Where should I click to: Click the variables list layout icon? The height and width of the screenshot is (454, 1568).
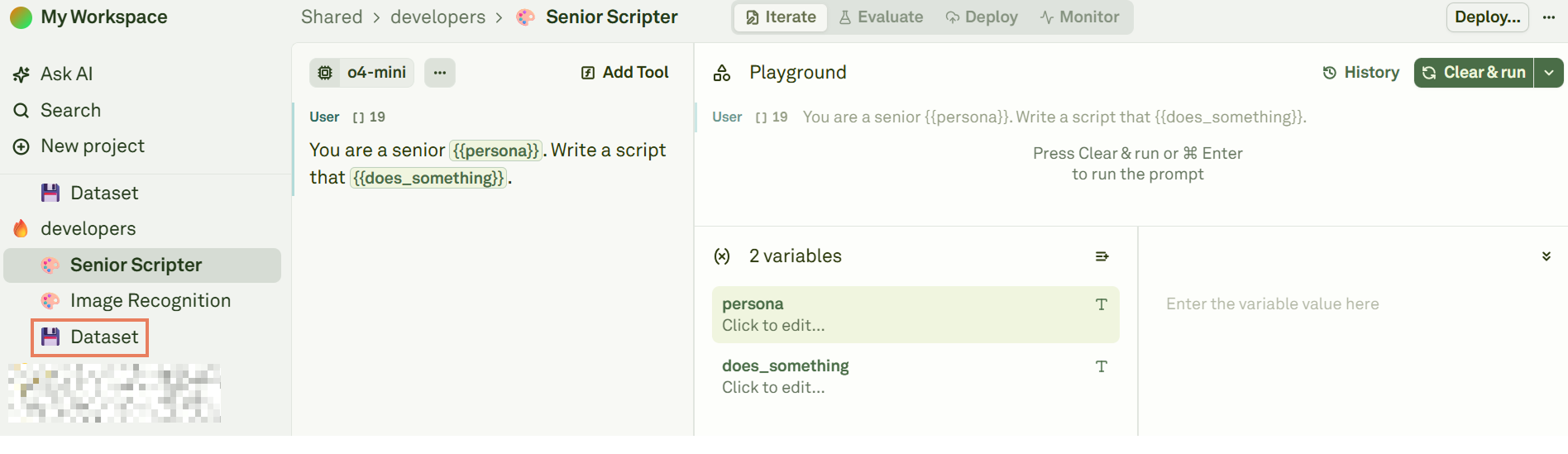(1102, 256)
